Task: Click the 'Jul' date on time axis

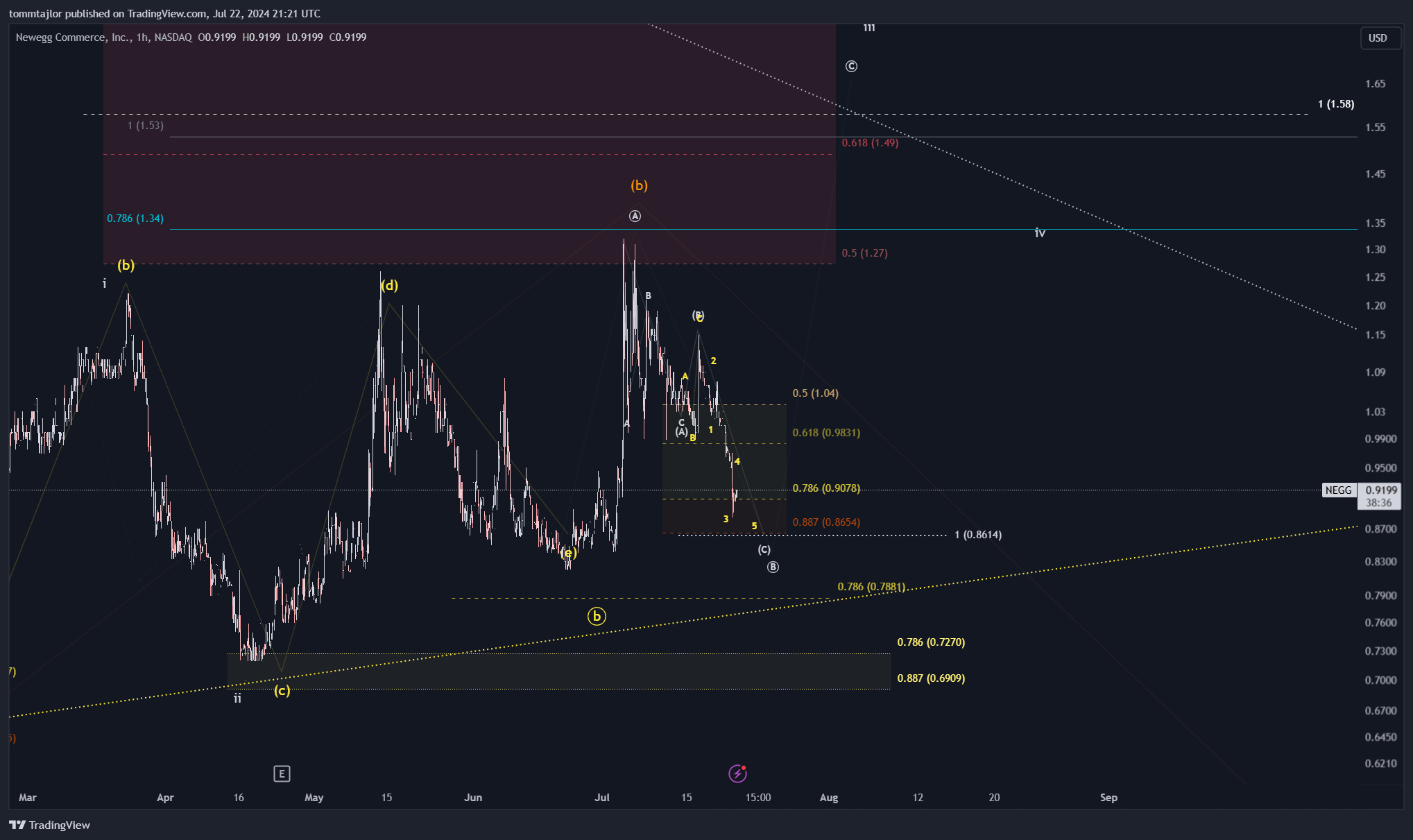Action: [602, 798]
